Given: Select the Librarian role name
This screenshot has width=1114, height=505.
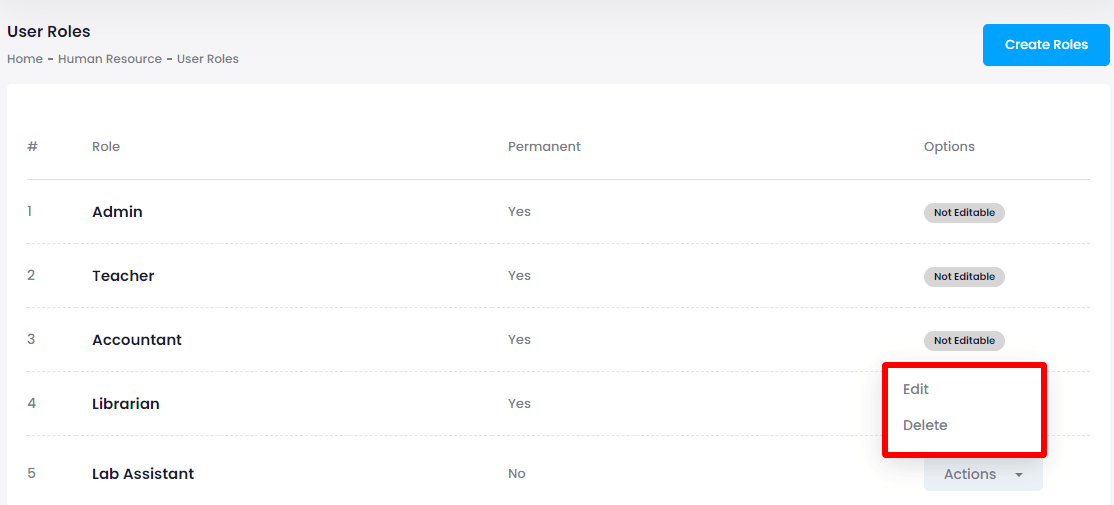Looking at the screenshot, I should tap(126, 404).
